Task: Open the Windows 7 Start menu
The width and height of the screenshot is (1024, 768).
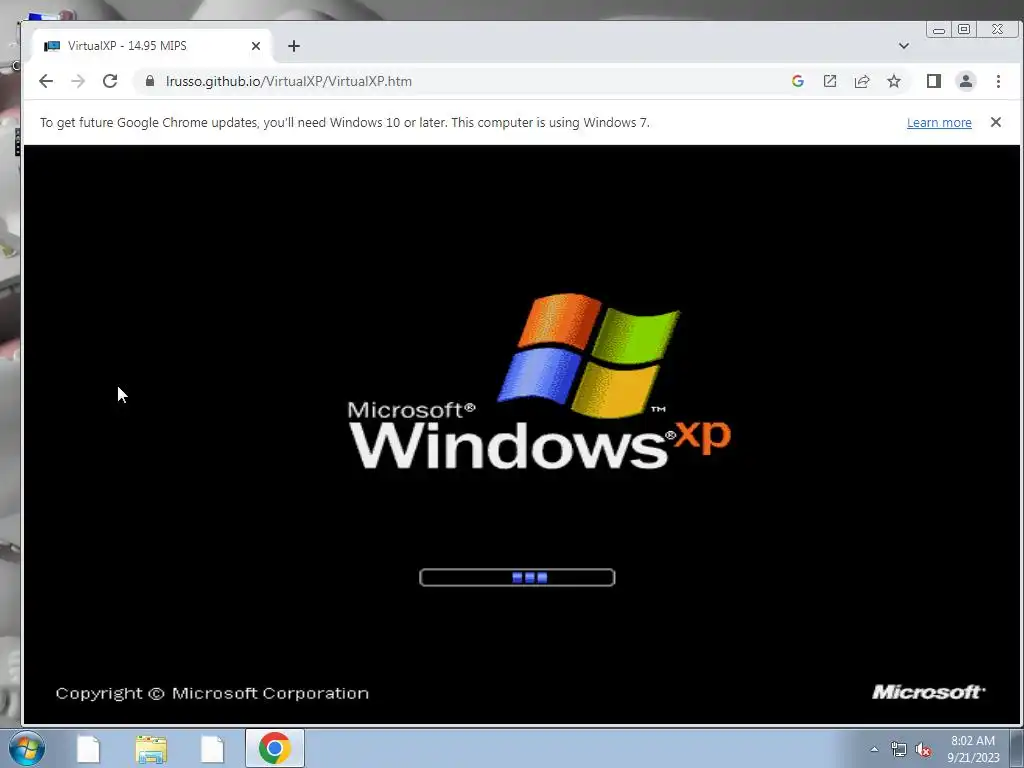Action: (x=27, y=748)
